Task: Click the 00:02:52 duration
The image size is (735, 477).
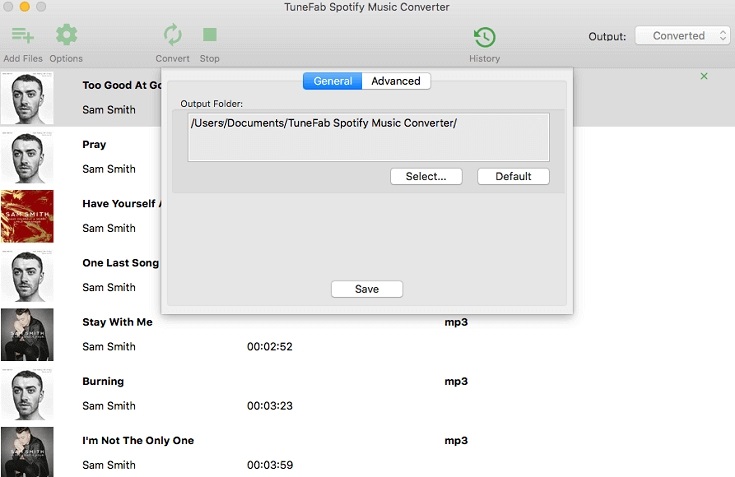Action: point(270,347)
